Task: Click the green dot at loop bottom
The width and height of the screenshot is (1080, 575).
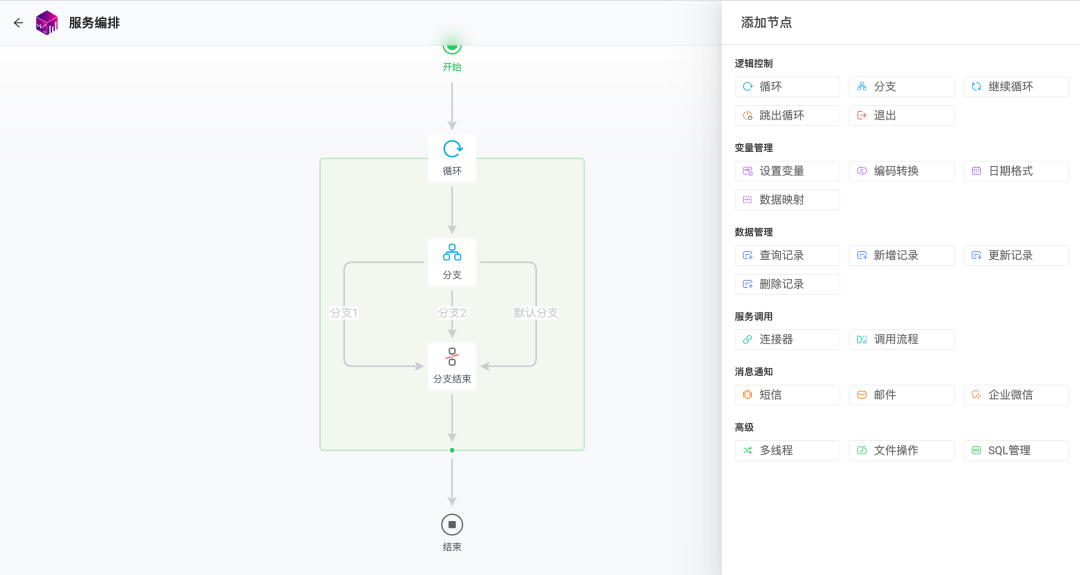Action: tap(452, 450)
